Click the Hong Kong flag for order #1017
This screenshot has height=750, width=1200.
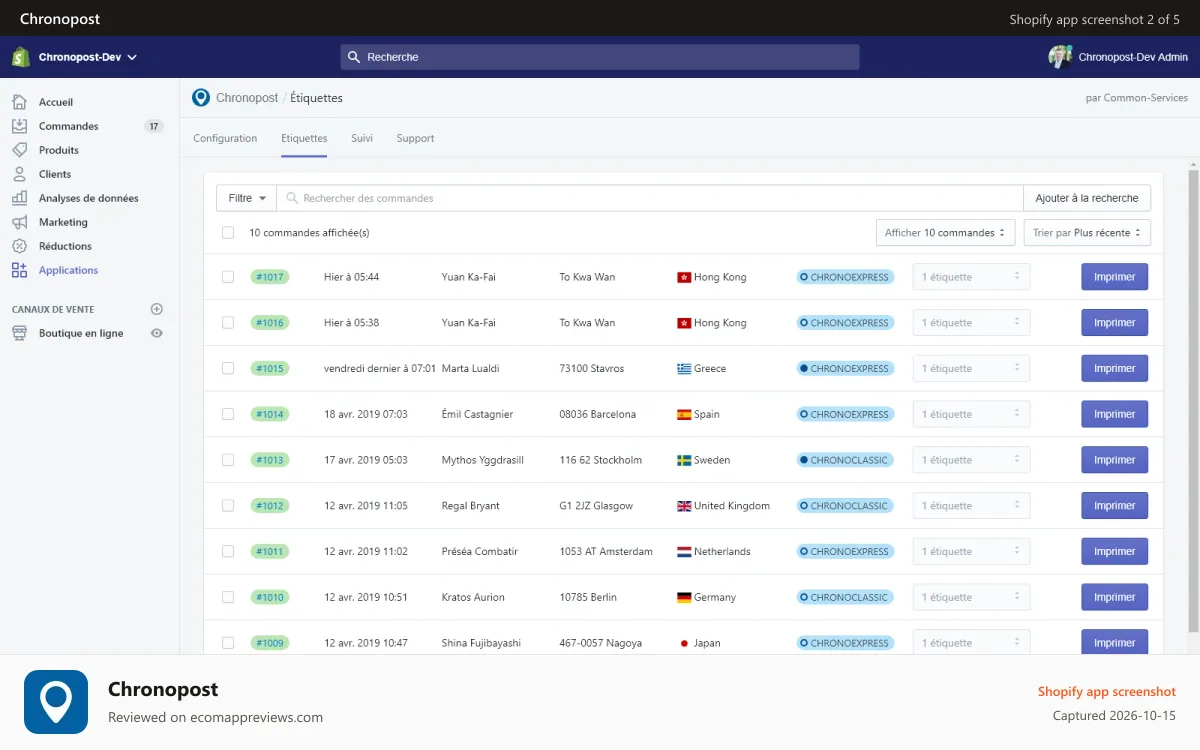[684, 277]
